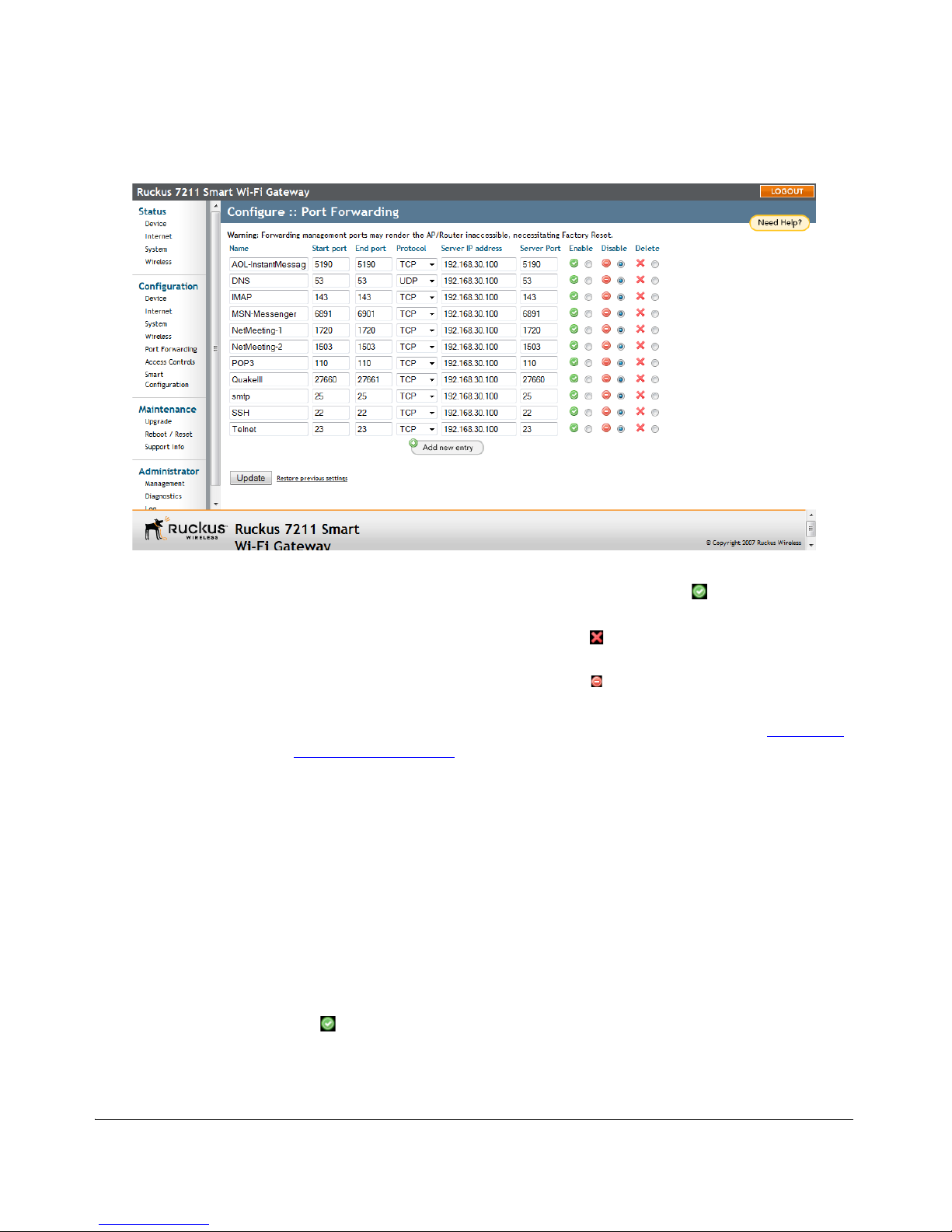Select the Disable radio button for POP3
The height and width of the screenshot is (1232, 952).
coord(621,363)
